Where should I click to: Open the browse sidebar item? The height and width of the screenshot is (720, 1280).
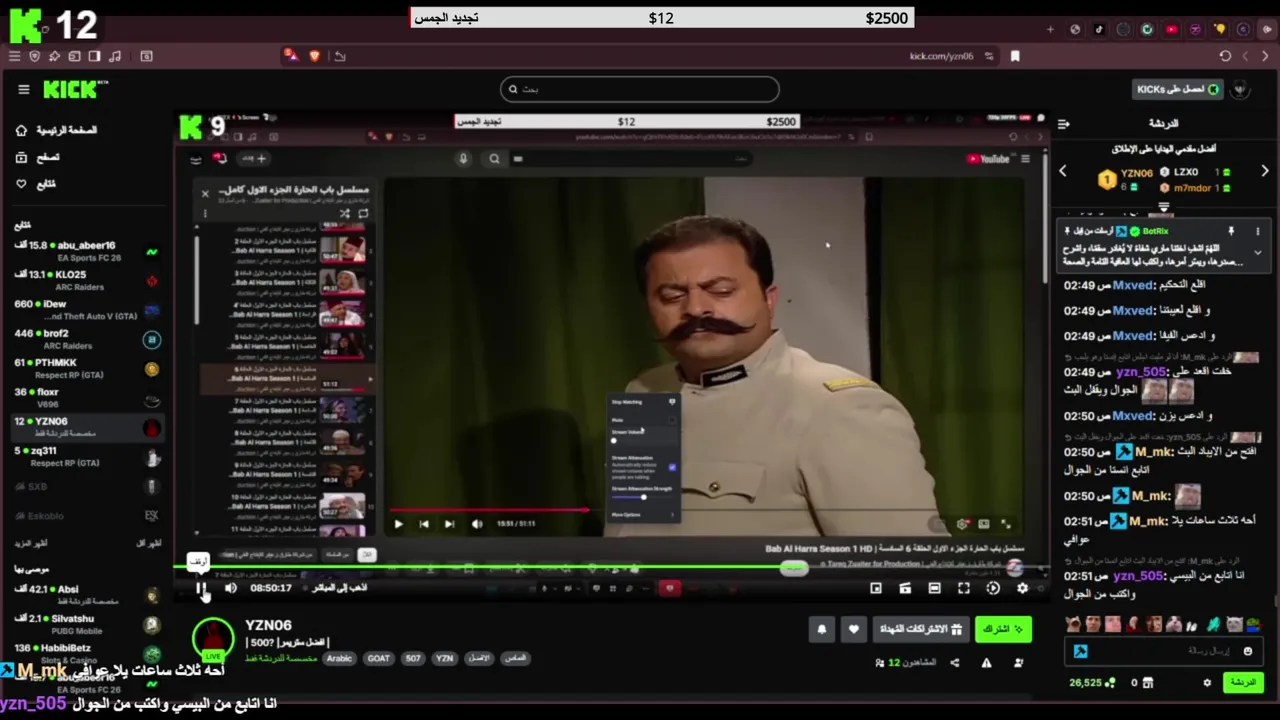coord(36,157)
